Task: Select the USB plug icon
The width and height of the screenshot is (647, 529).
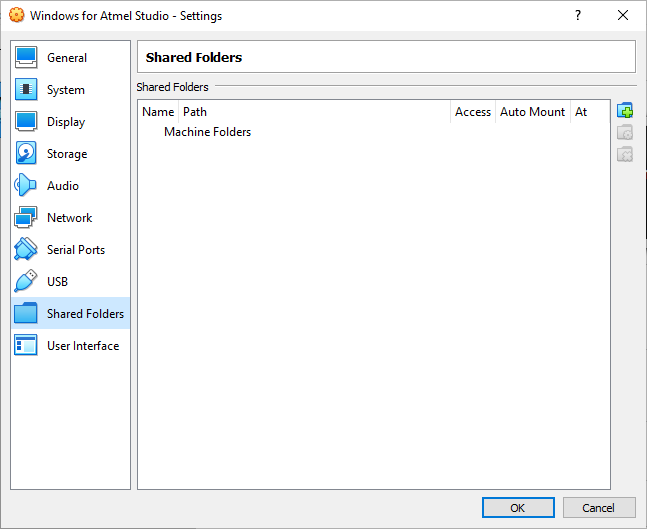Action: click(26, 281)
